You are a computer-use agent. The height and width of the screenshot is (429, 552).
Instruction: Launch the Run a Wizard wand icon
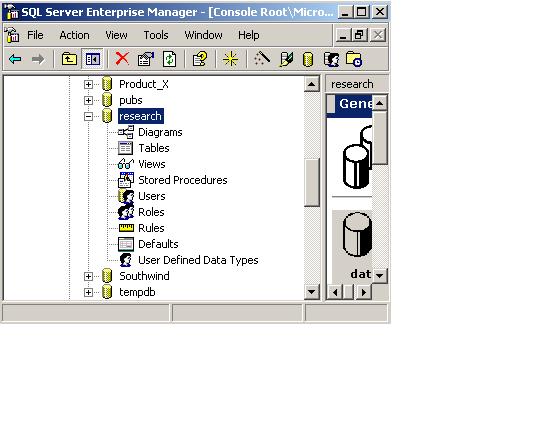click(x=262, y=59)
